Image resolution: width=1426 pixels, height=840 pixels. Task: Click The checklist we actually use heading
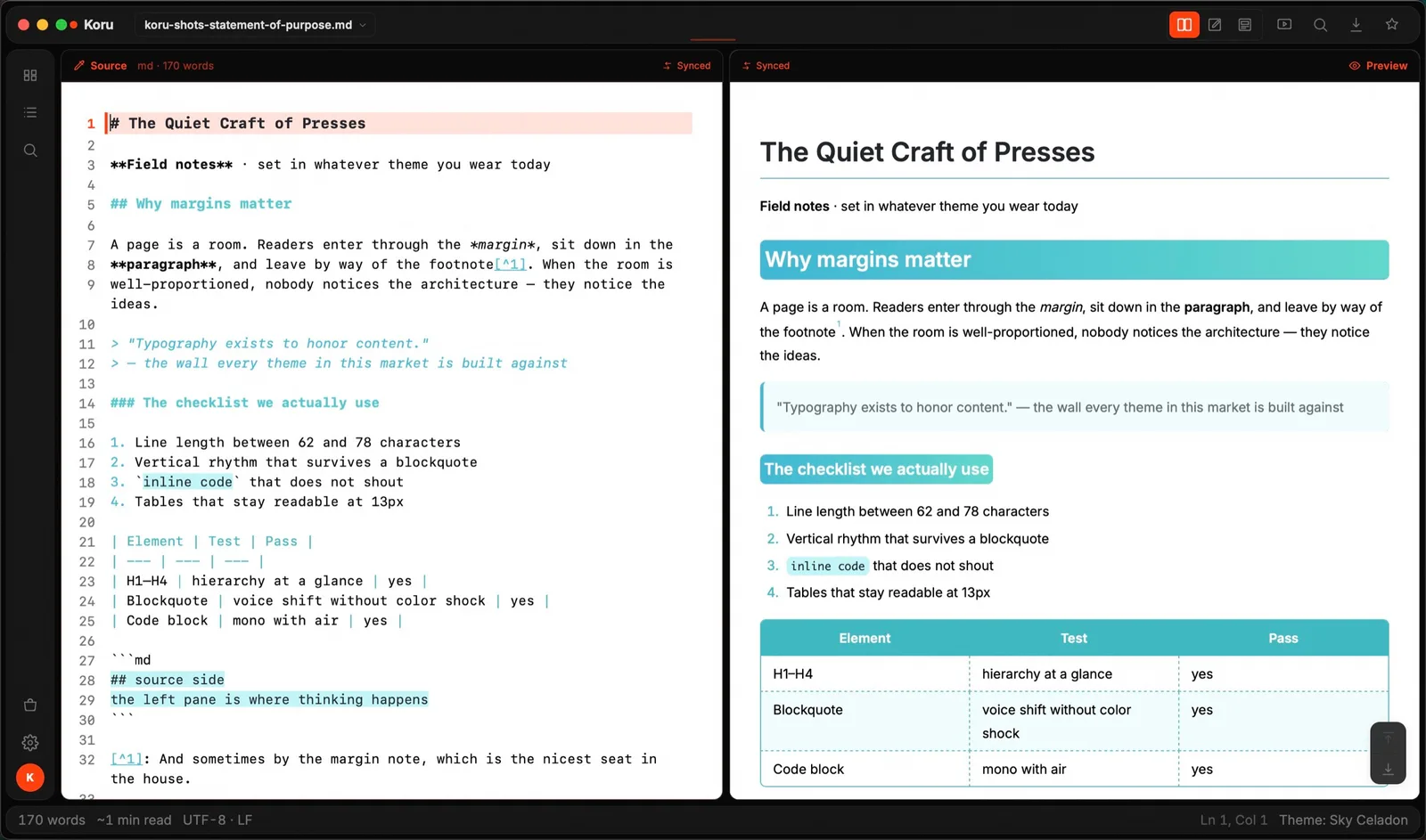[876, 469]
